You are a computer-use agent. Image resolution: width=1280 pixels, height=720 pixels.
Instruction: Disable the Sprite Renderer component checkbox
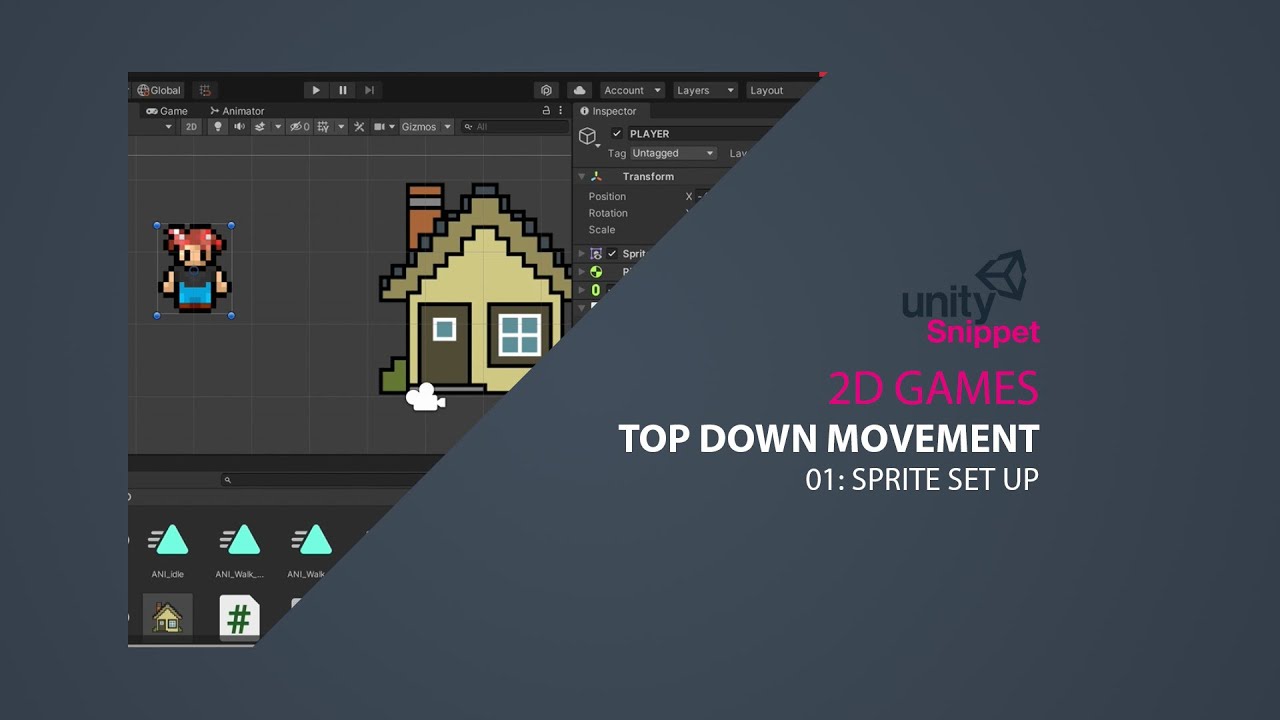click(612, 254)
